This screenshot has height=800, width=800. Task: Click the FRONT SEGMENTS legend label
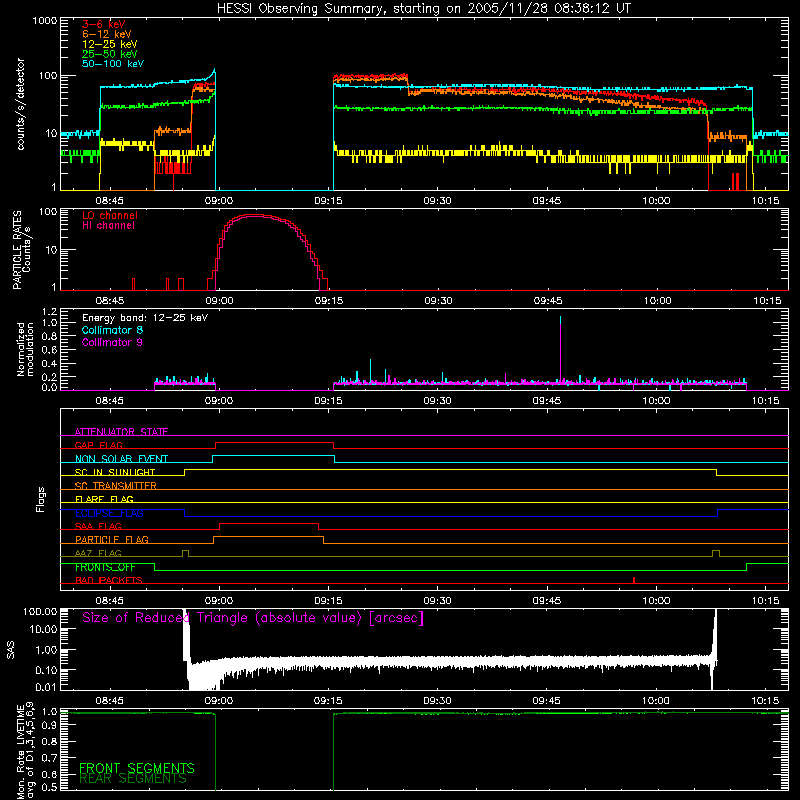coord(137,768)
